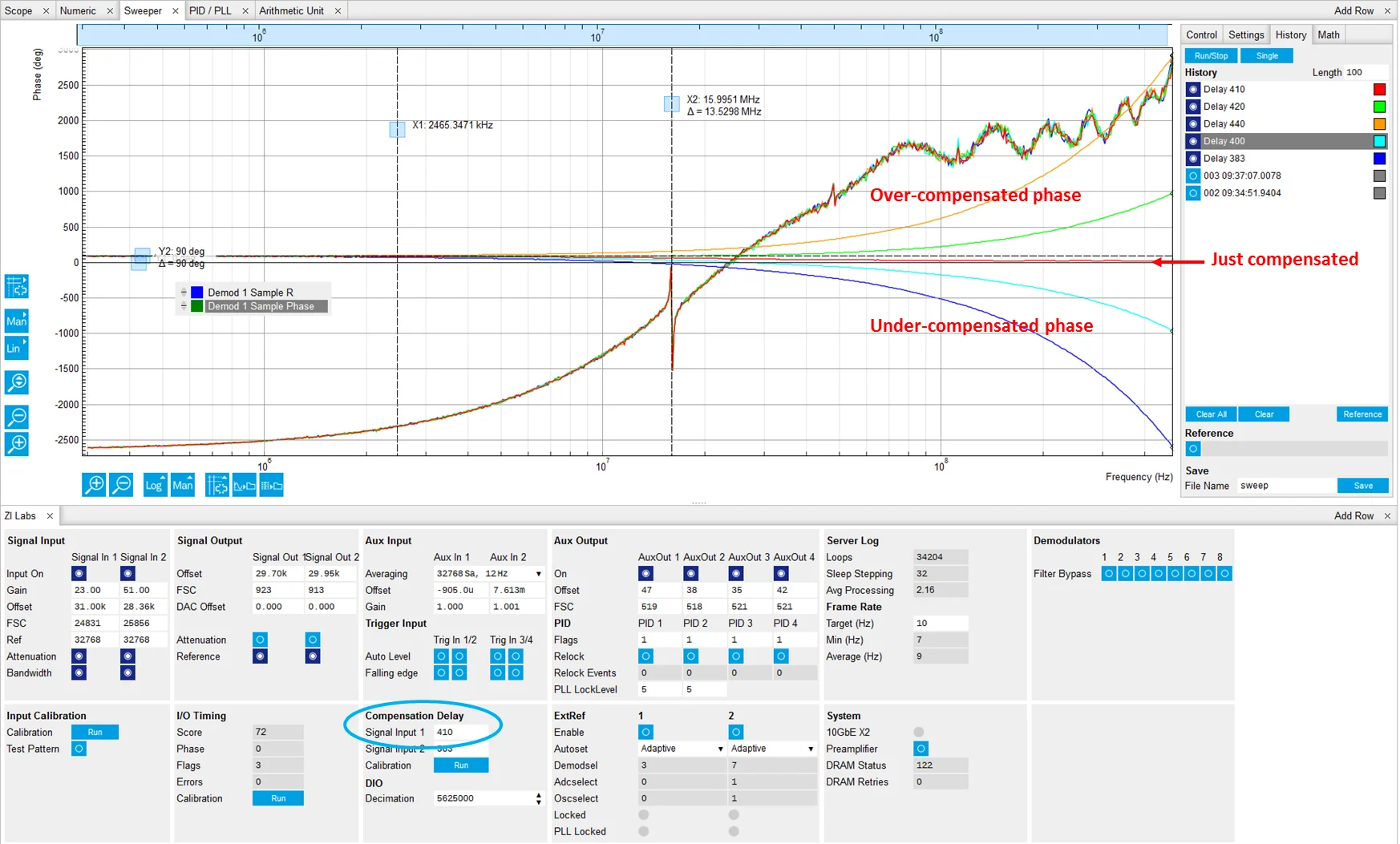
Task: Switch to the Scope tab
Action: (x=18, y=11)
